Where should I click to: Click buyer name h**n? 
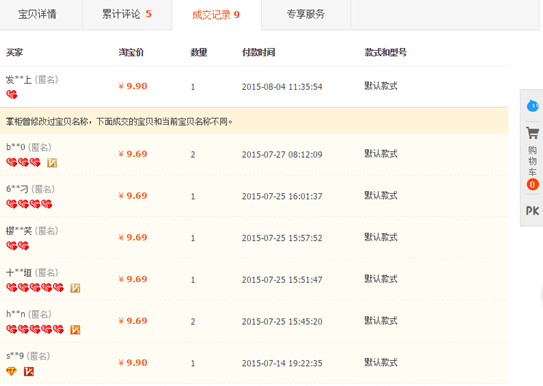click(16, 314)
